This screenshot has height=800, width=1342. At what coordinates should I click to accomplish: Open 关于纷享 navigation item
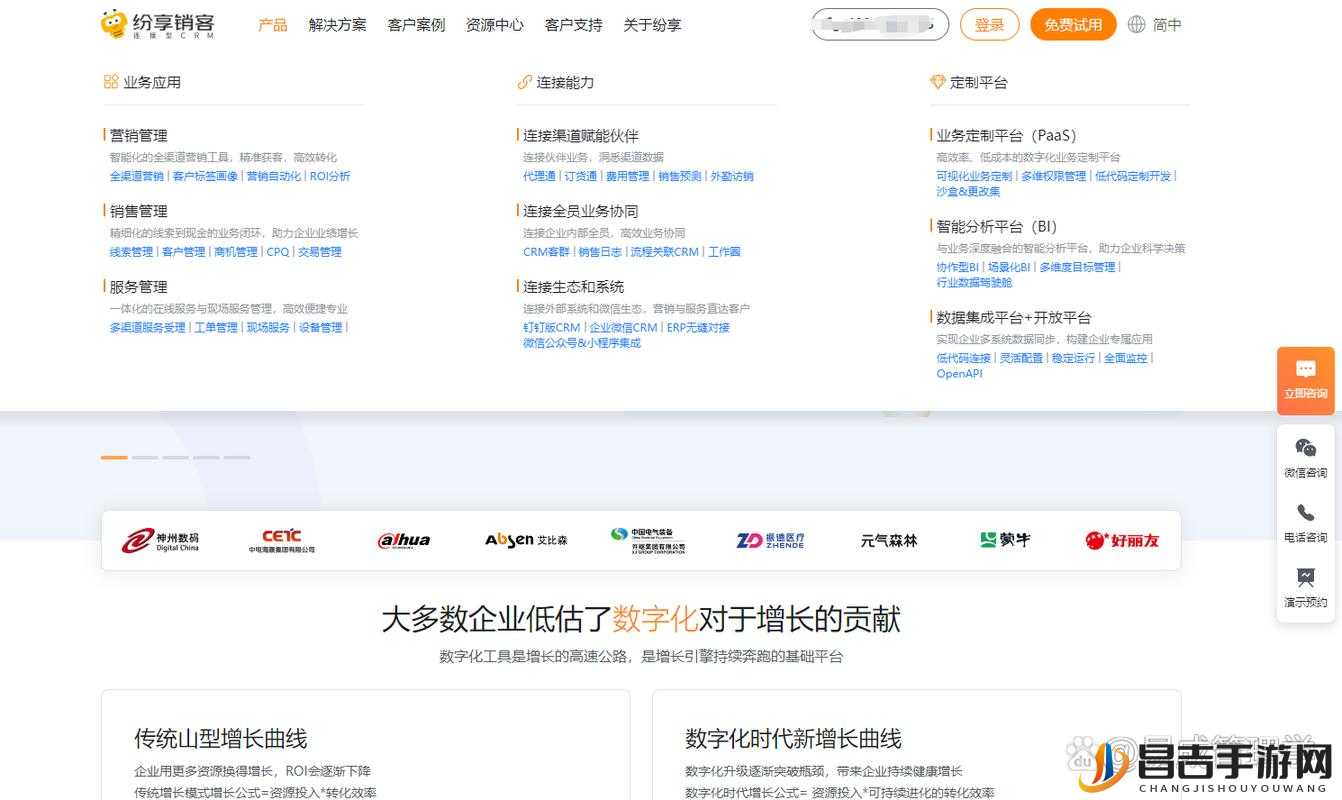click(x=652, y=25)
